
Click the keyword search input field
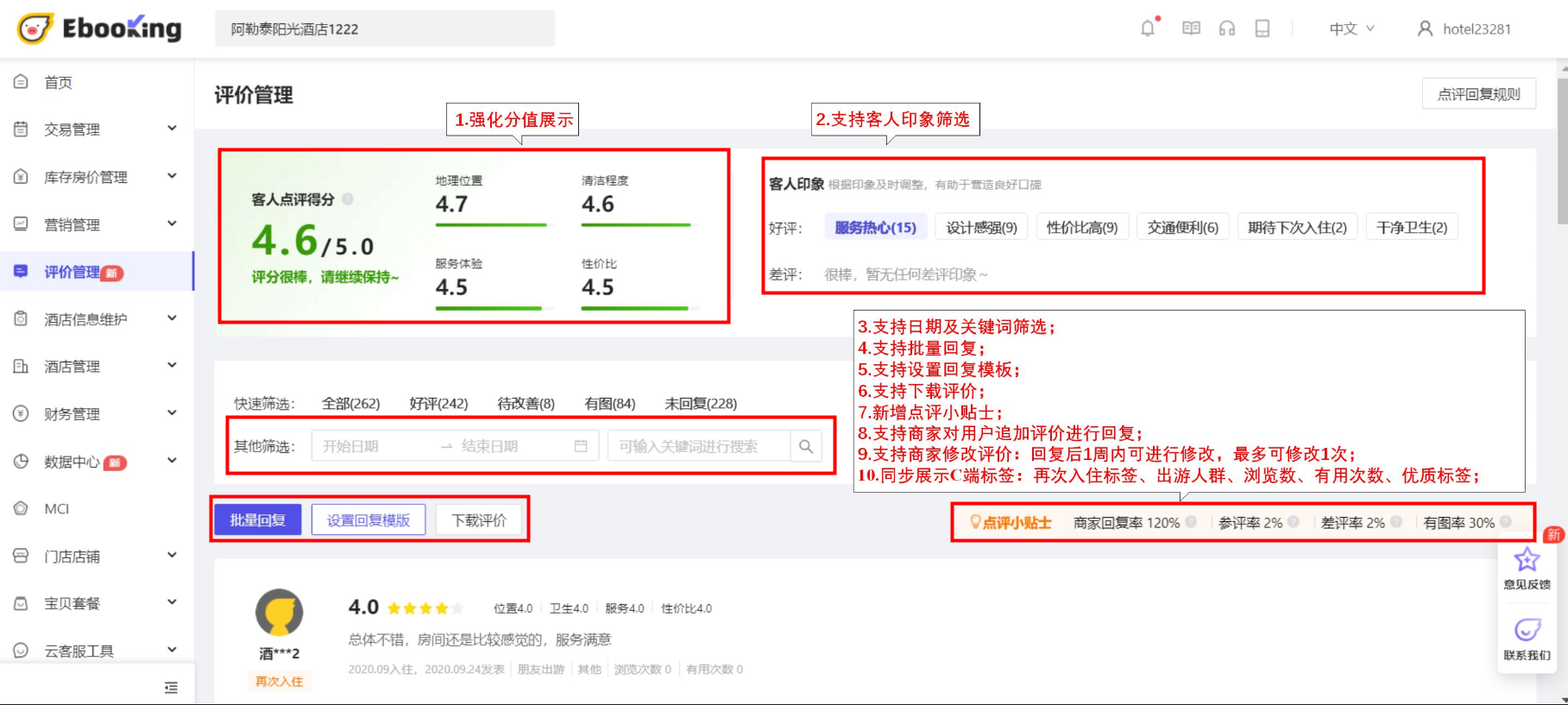[x=699, y=446]
